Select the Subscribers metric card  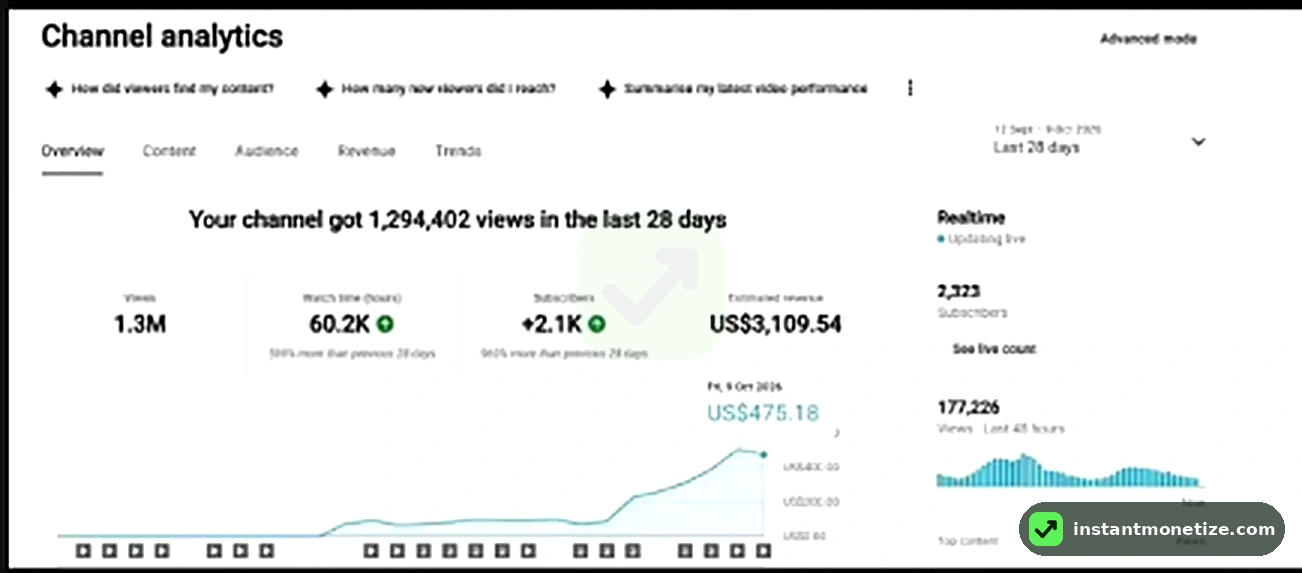(564, 325)
